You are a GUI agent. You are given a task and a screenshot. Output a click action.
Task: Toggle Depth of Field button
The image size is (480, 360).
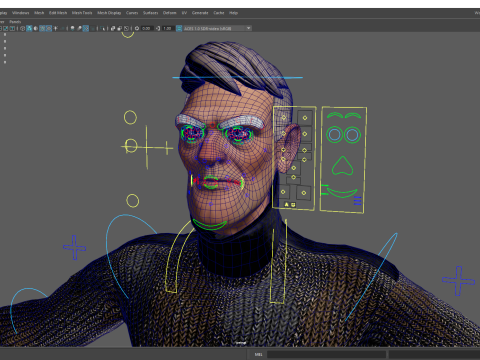tap(92, 28)
